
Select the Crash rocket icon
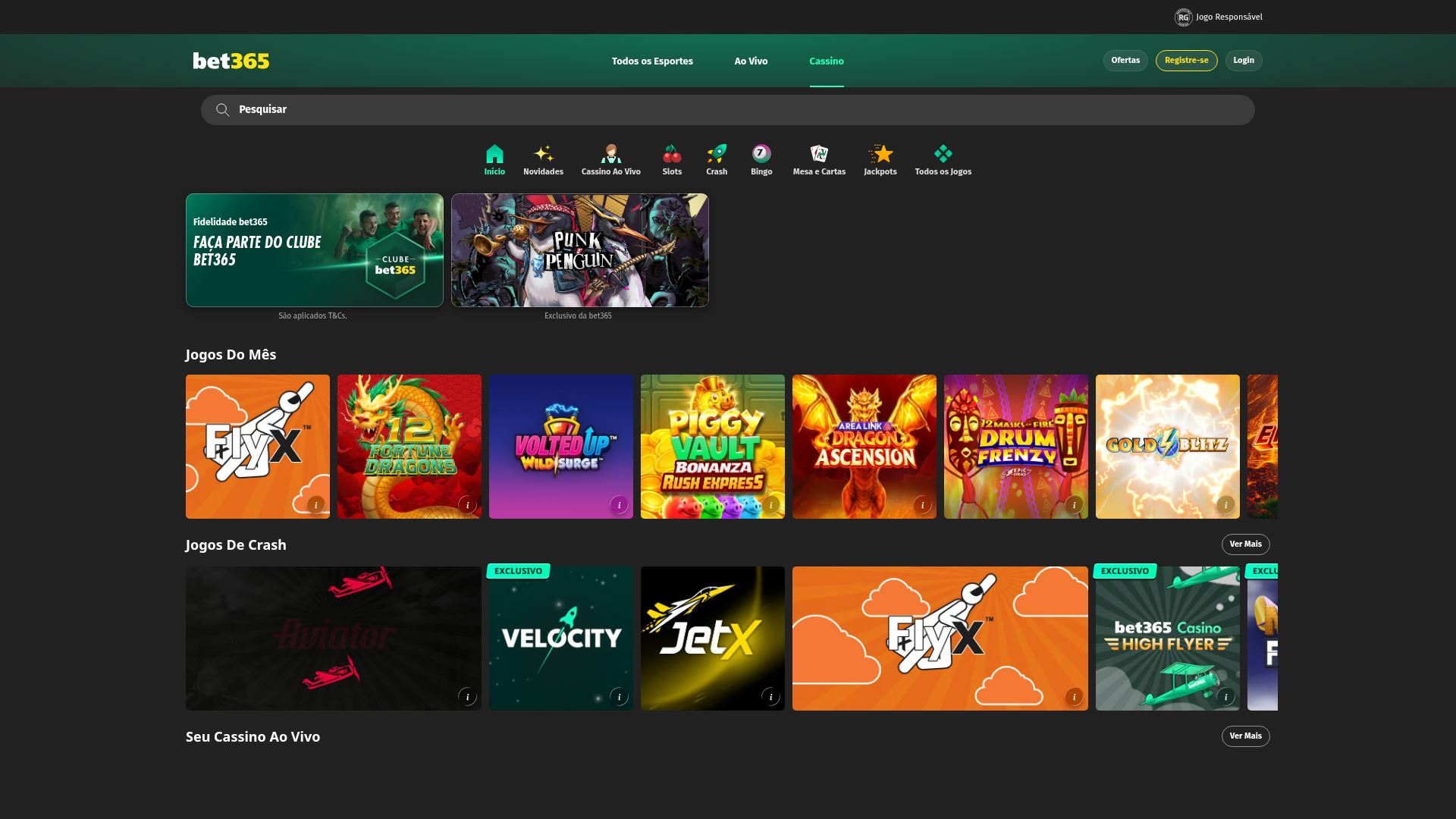(x=717, y=154)
